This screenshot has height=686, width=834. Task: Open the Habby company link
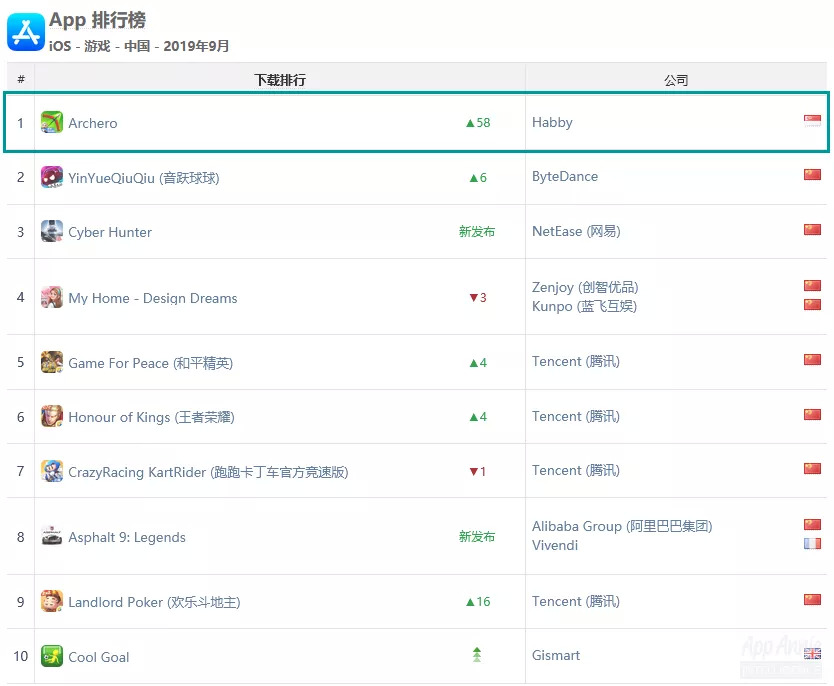[x=552, y=122]
